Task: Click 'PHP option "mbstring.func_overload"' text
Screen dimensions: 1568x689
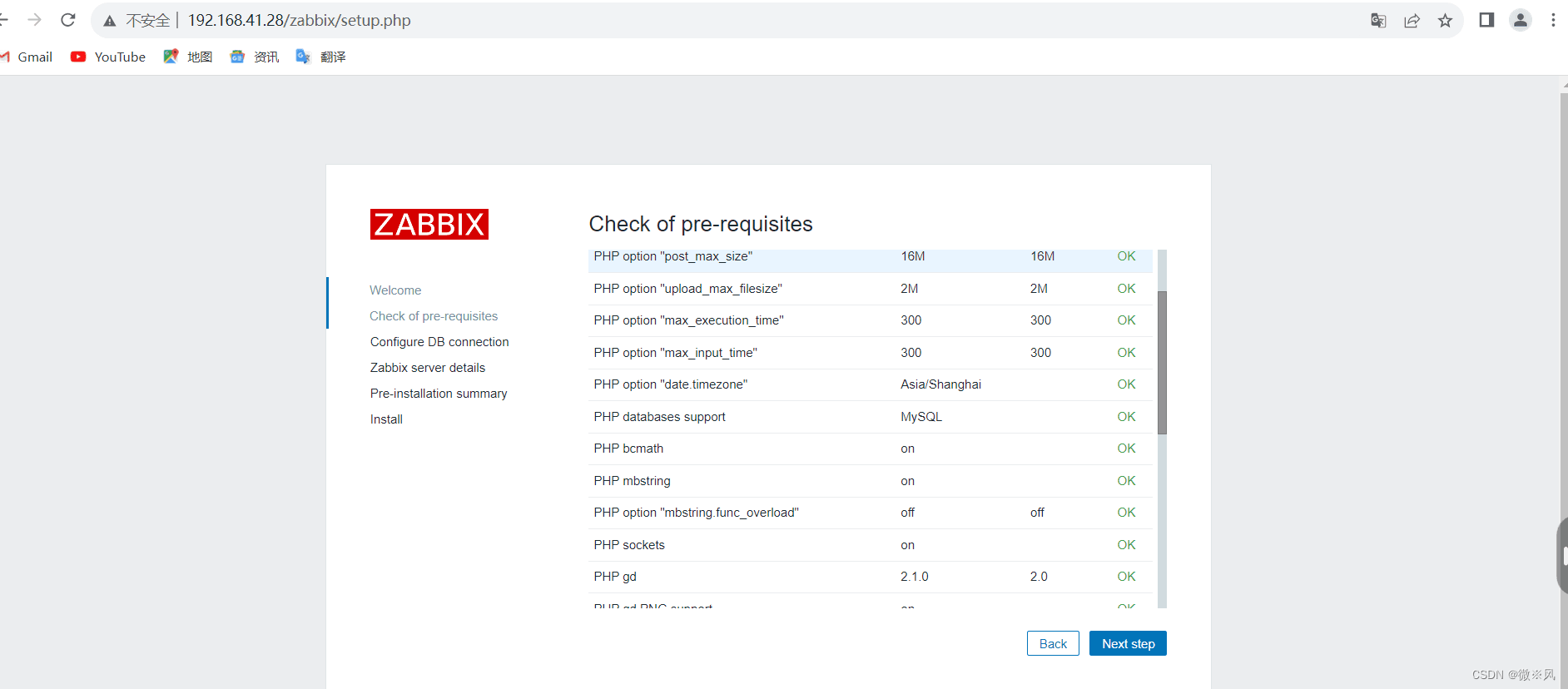Action: 697,513
